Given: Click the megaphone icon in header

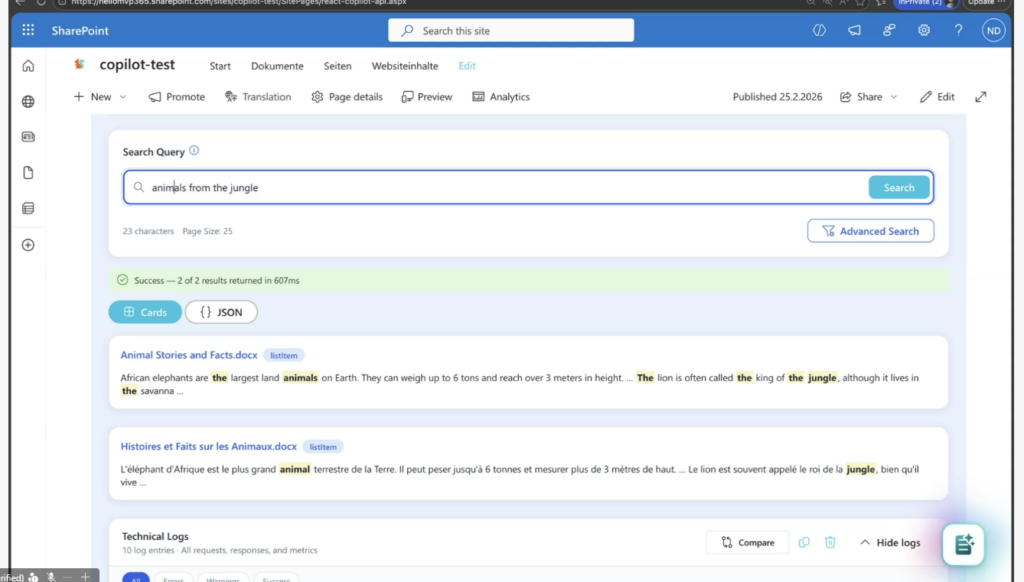Looking at the screenshot, I should coord(854,31).
